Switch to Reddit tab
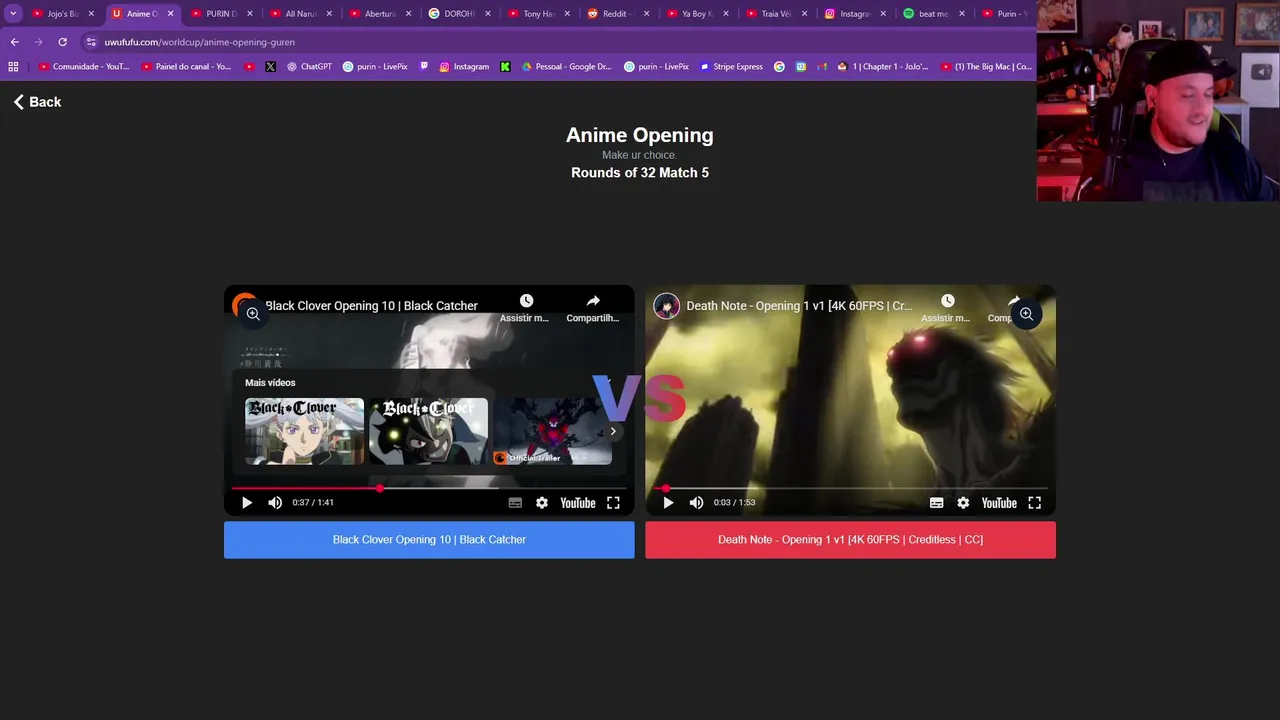The width and height of the screenshot is (1280, 720). [x=617, y=14]
